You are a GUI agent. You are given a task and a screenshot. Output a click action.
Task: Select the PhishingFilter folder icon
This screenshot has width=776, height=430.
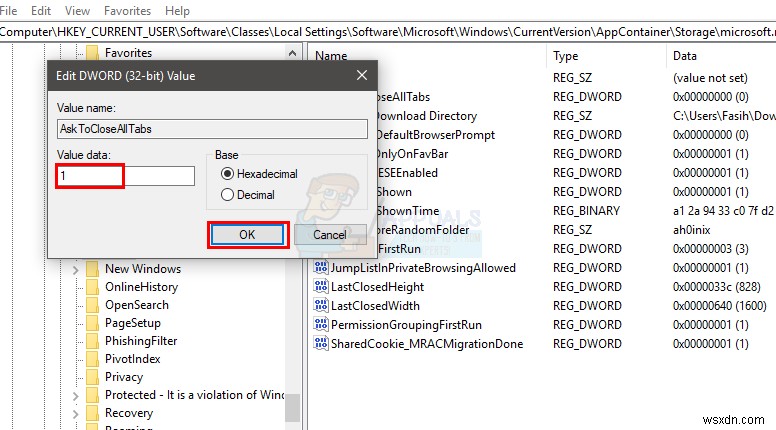pyautogui.click(x=92, y=341)
